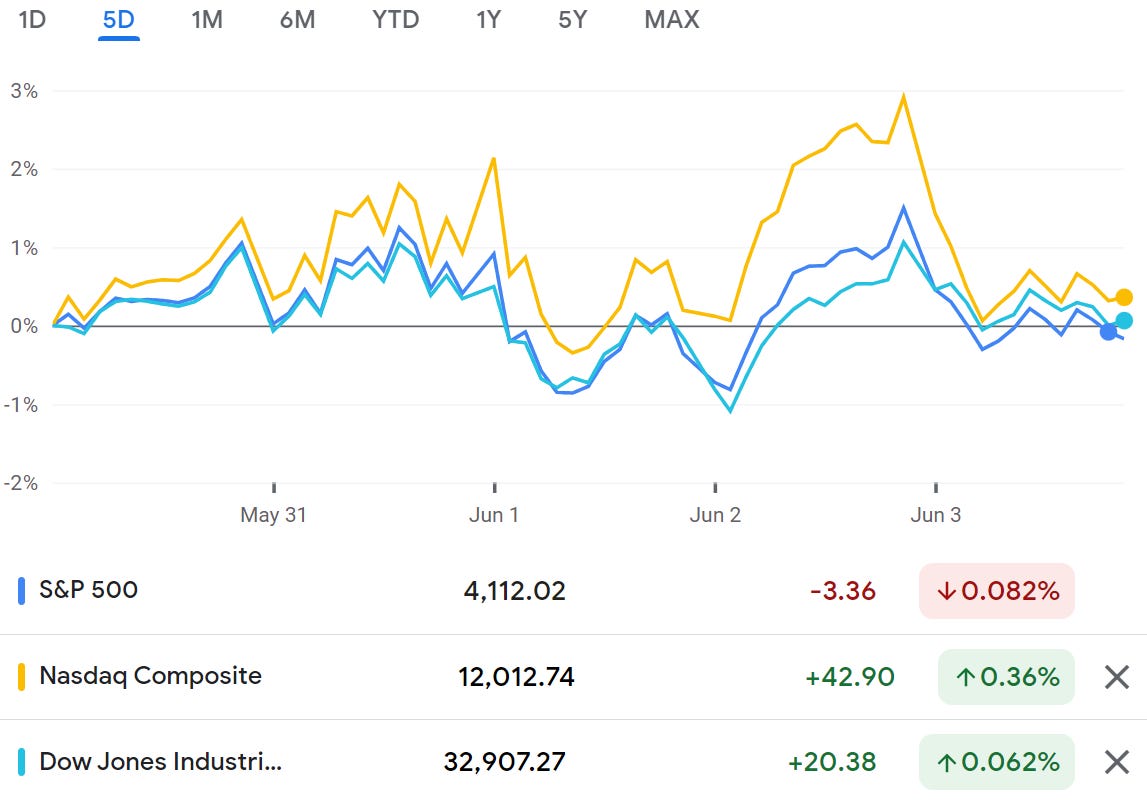
Task: Click the Jun 1 date axis label
Action: (494, 515)
